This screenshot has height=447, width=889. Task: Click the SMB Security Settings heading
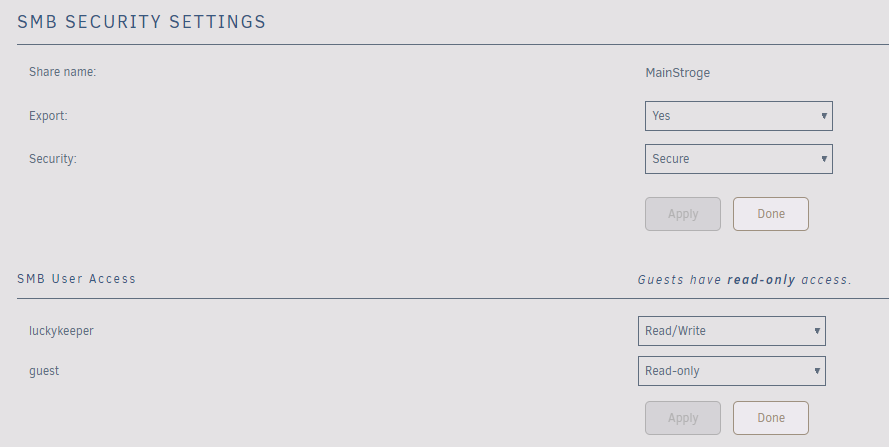tap(142, 21)
